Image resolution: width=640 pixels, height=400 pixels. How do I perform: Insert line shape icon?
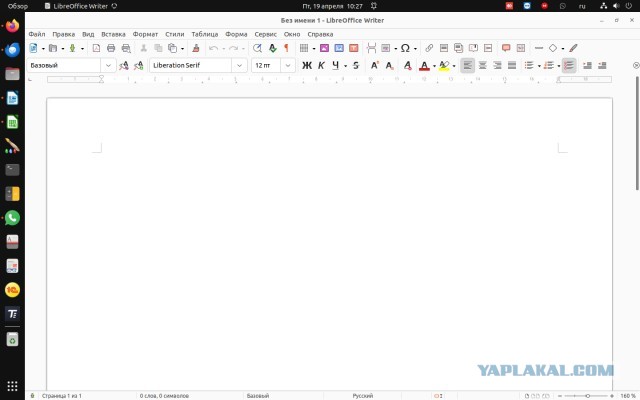click(x=539, y=48)
